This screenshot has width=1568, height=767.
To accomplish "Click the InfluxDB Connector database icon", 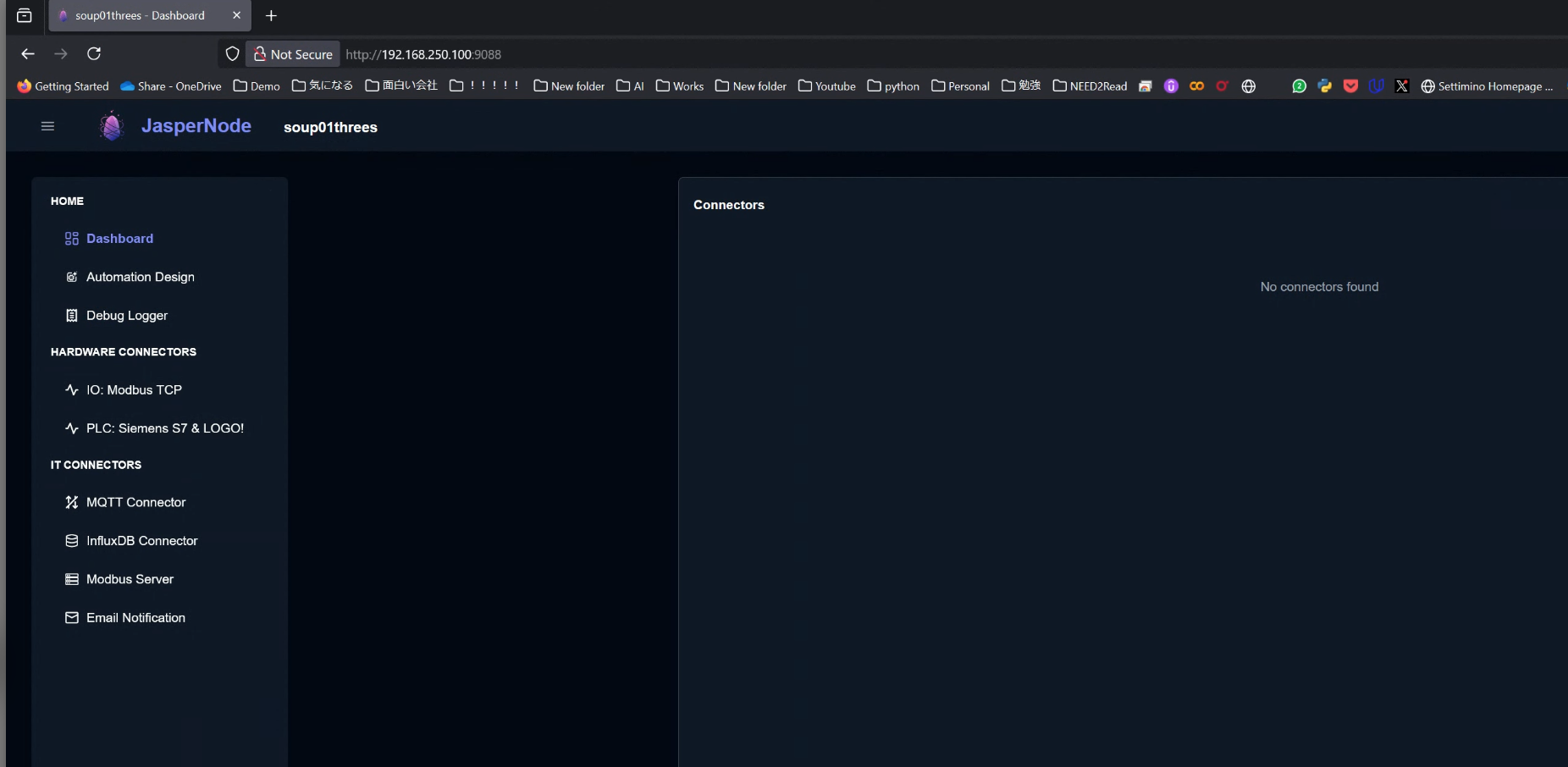I will click(x=72, y=541).
